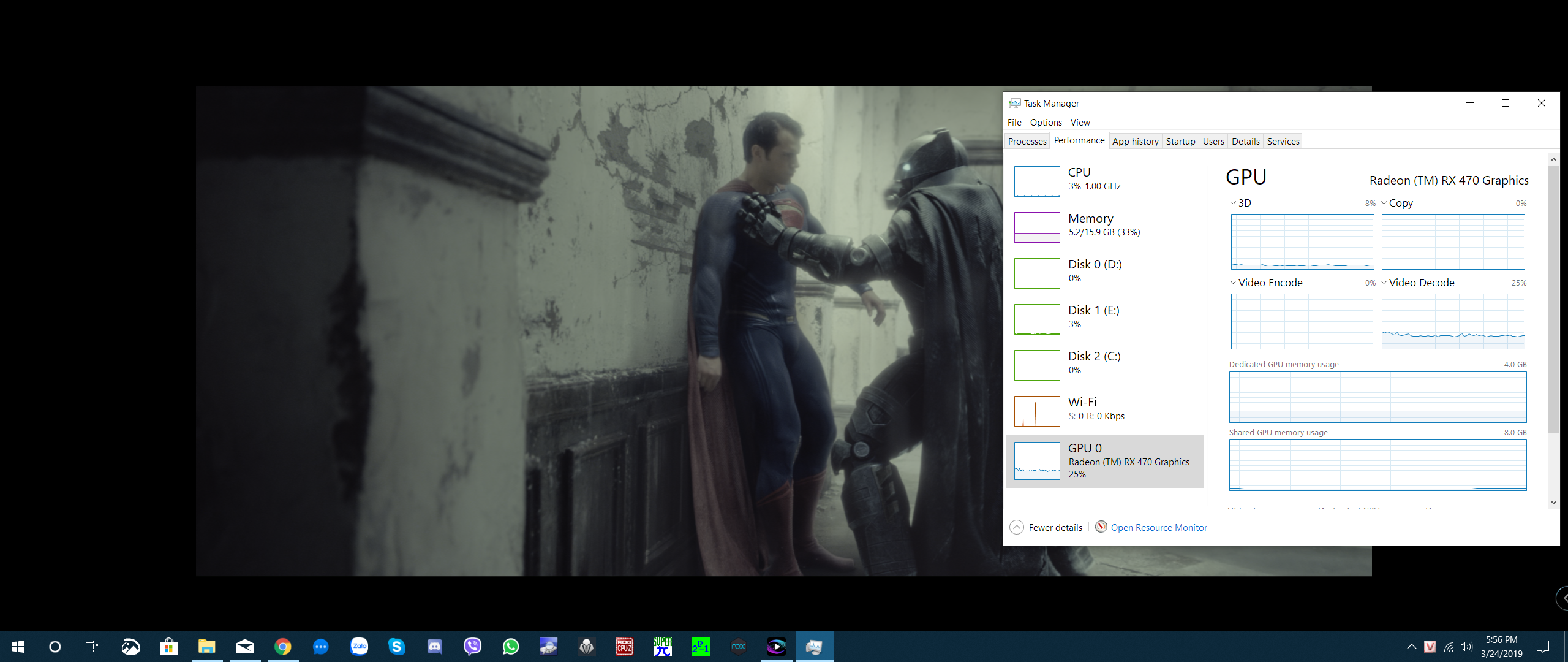Click the Cortana circle icon

tap(55, 647)
